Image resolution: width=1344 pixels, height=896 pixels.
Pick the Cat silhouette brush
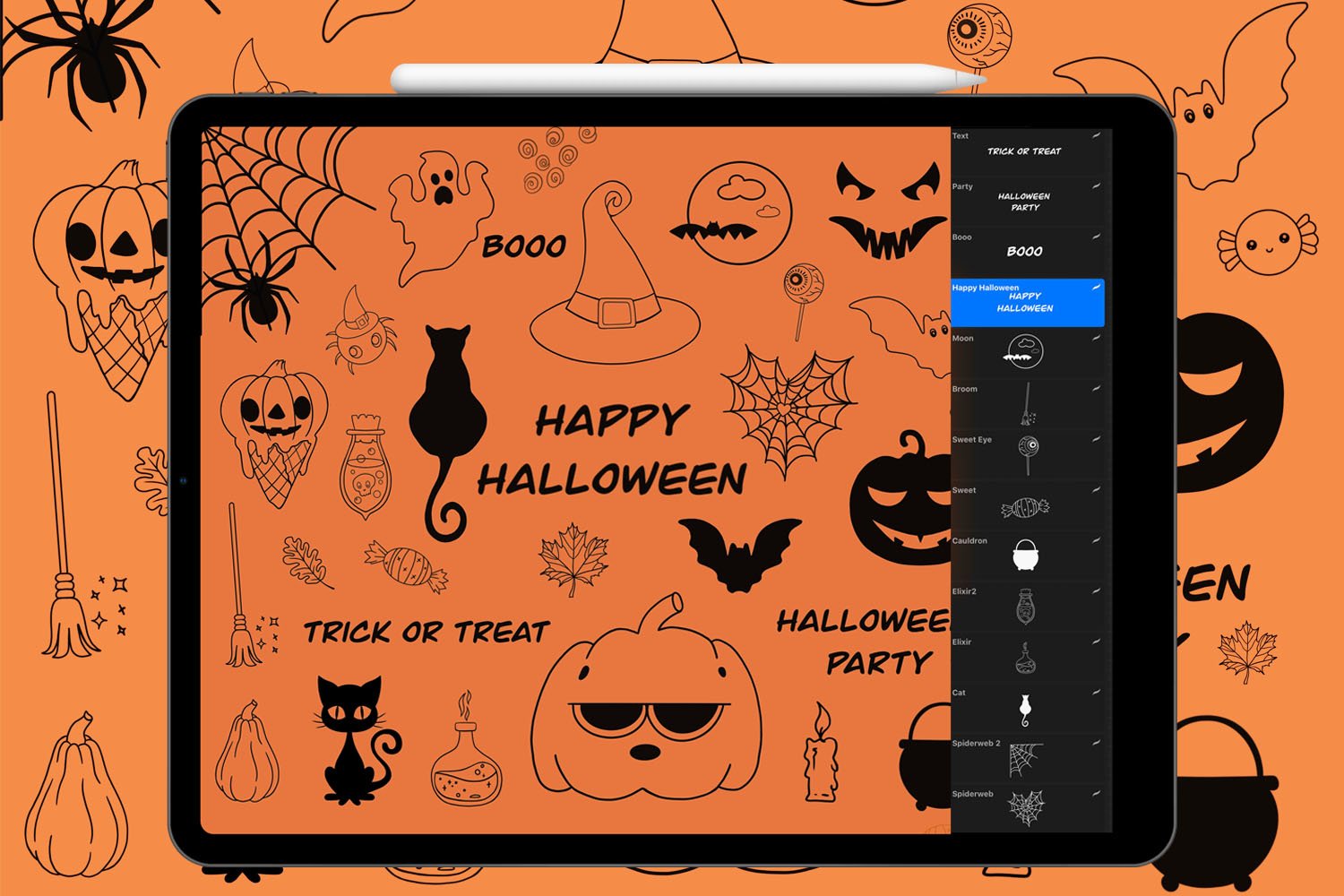(x=1026, y=705)
